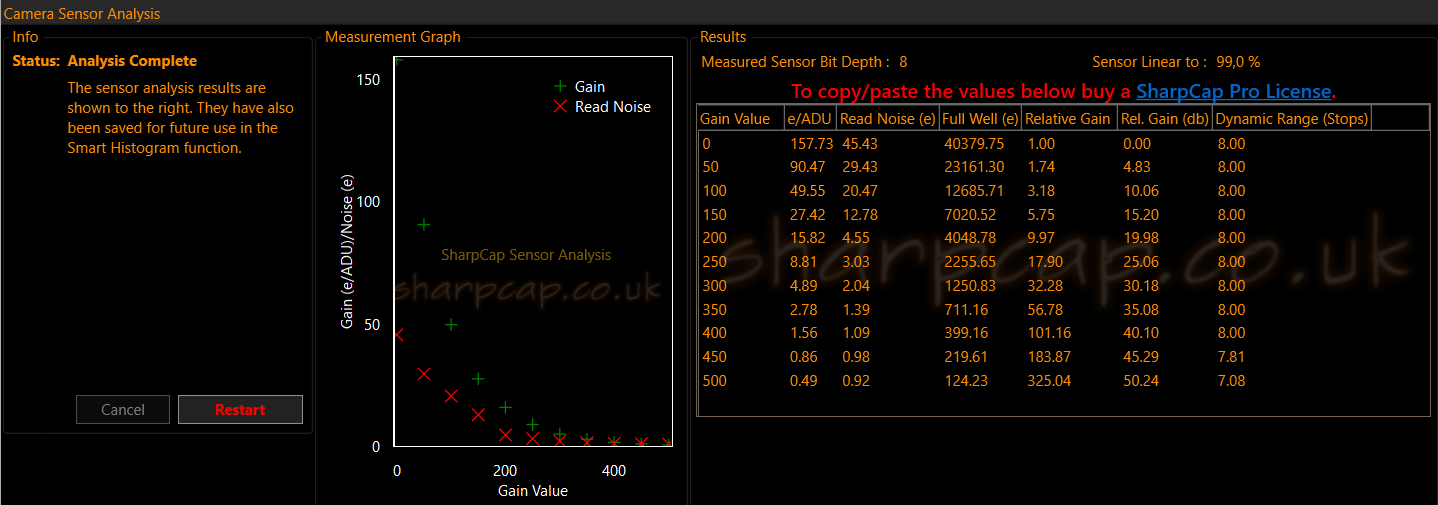Click e/ADU value 27.42
The height and width of the screenshot is (505, 1438).
tap(807, 215)
